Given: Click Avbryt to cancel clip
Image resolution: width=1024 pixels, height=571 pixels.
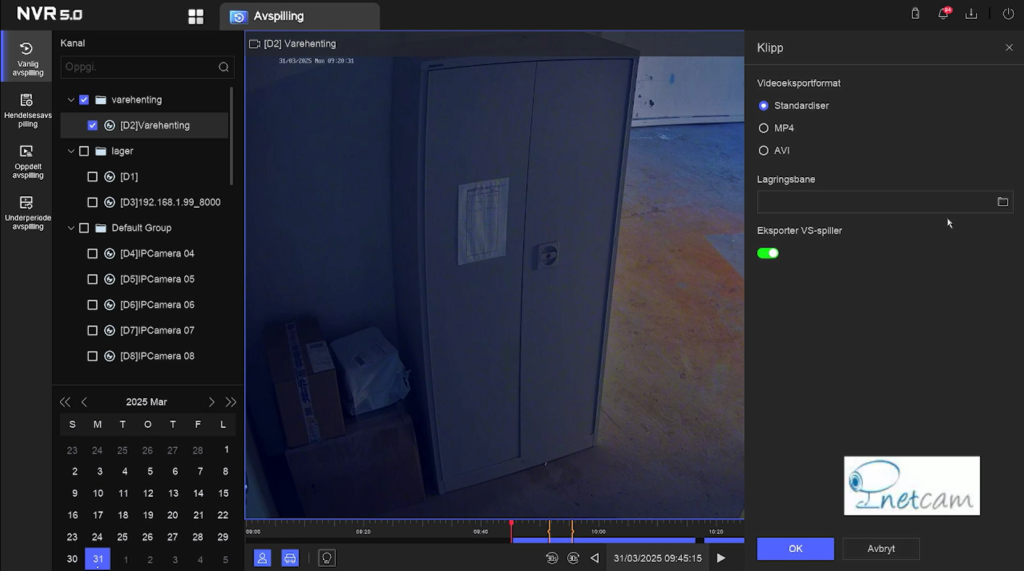Looking at the screenshot, I should [881, 549].
